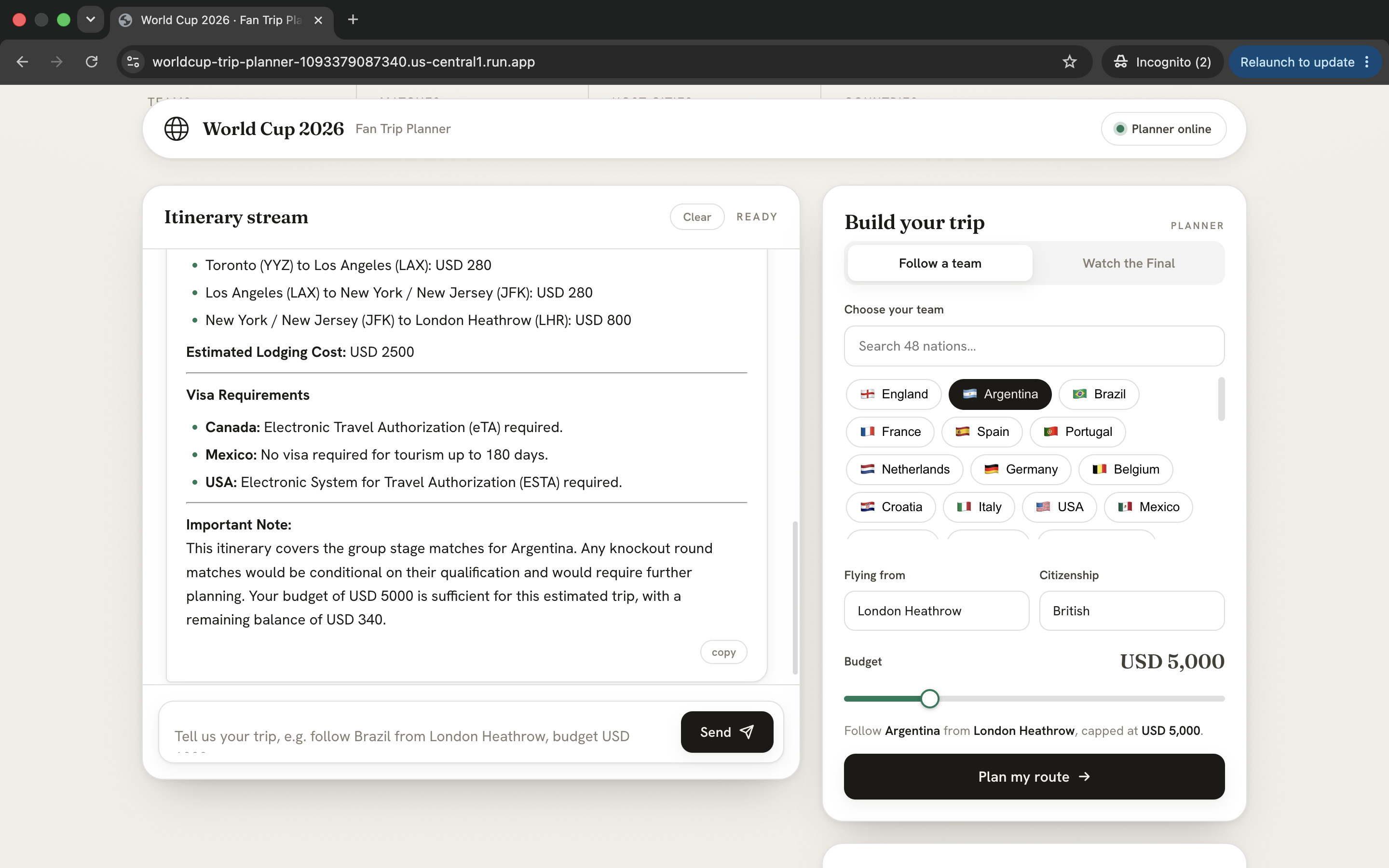
Task: Clear the itinerary stream
Action: 697,217
